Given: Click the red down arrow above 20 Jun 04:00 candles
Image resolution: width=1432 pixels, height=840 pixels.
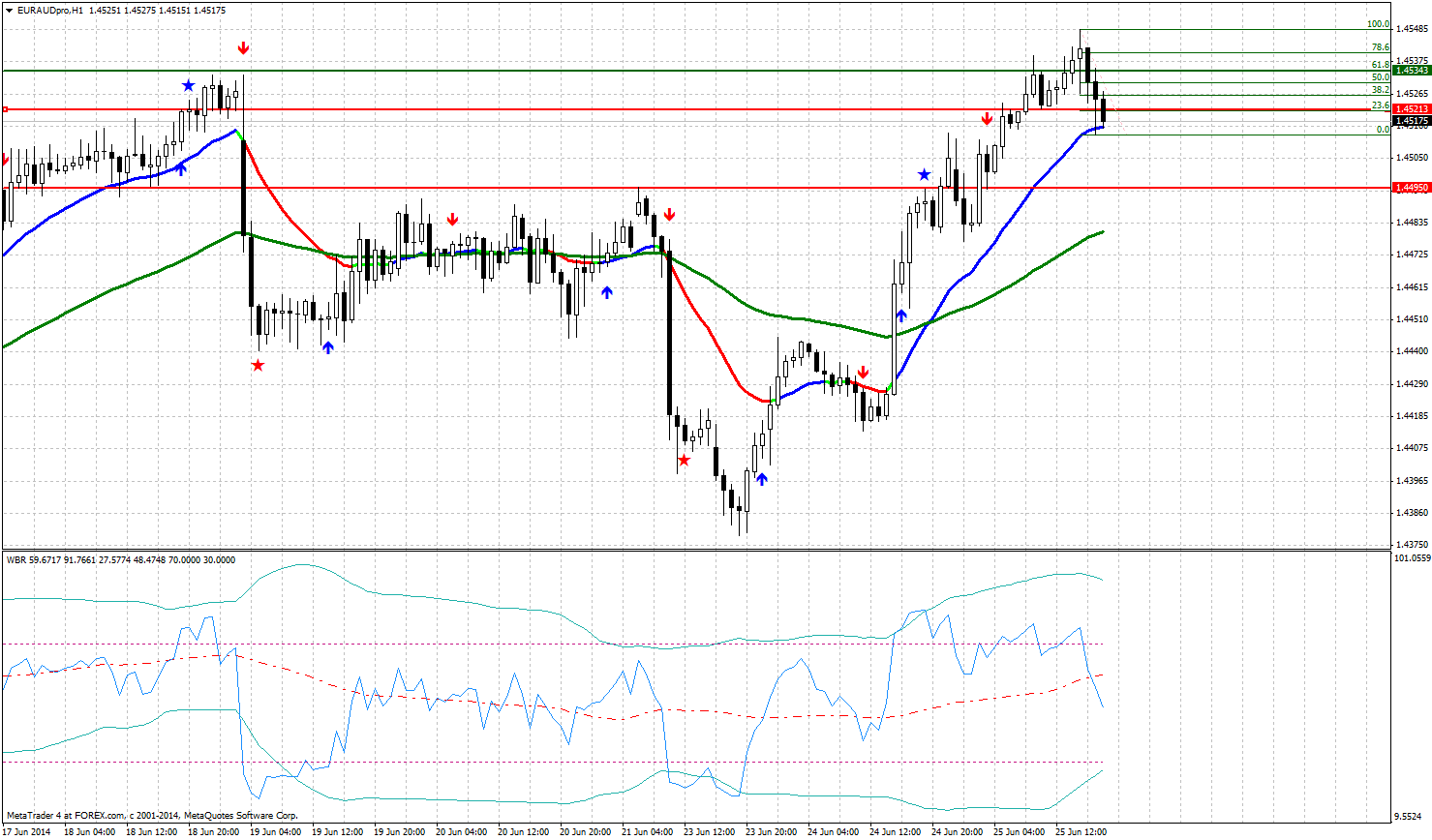Looking at the screenshot, I should 452,221.
